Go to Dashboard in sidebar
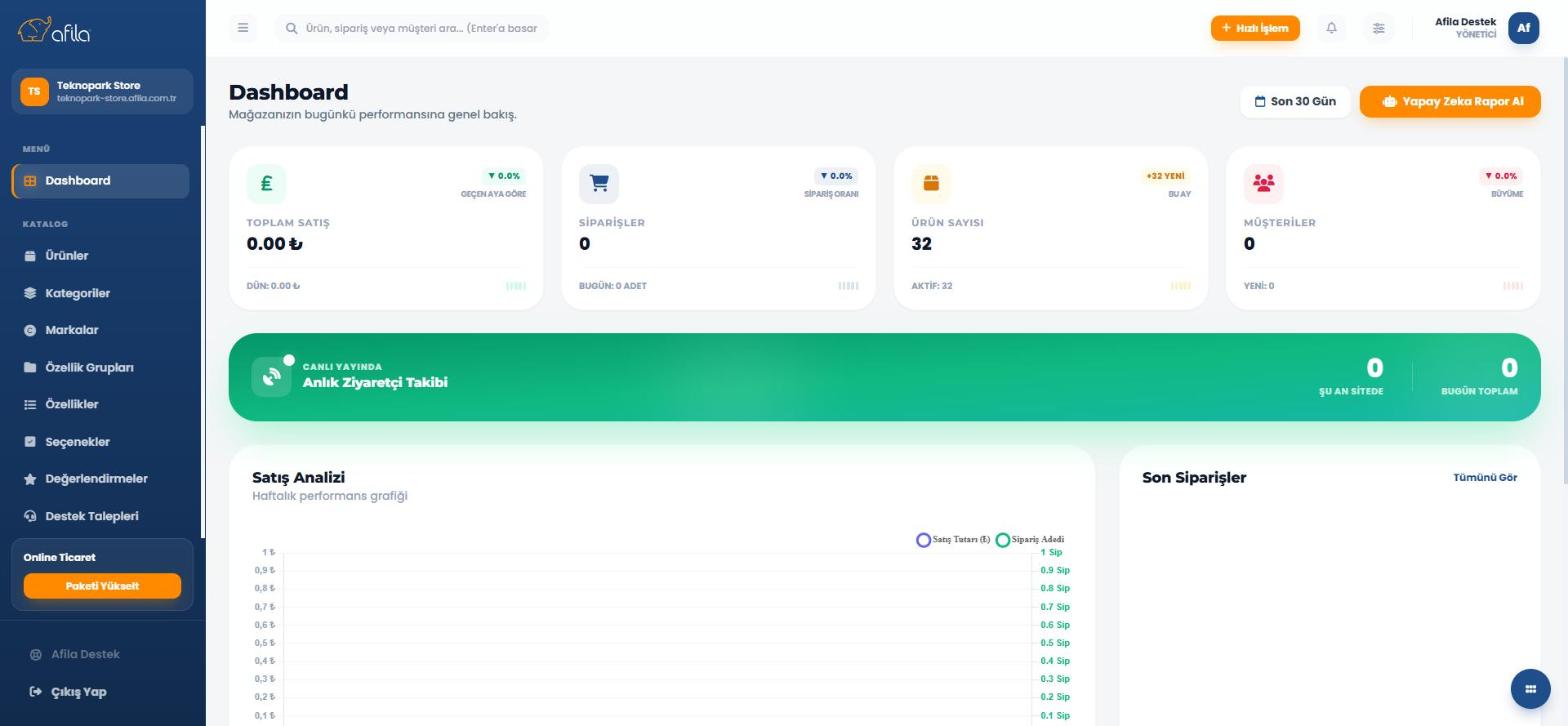Screen dimensions: 1568x726 pos(100,181)
